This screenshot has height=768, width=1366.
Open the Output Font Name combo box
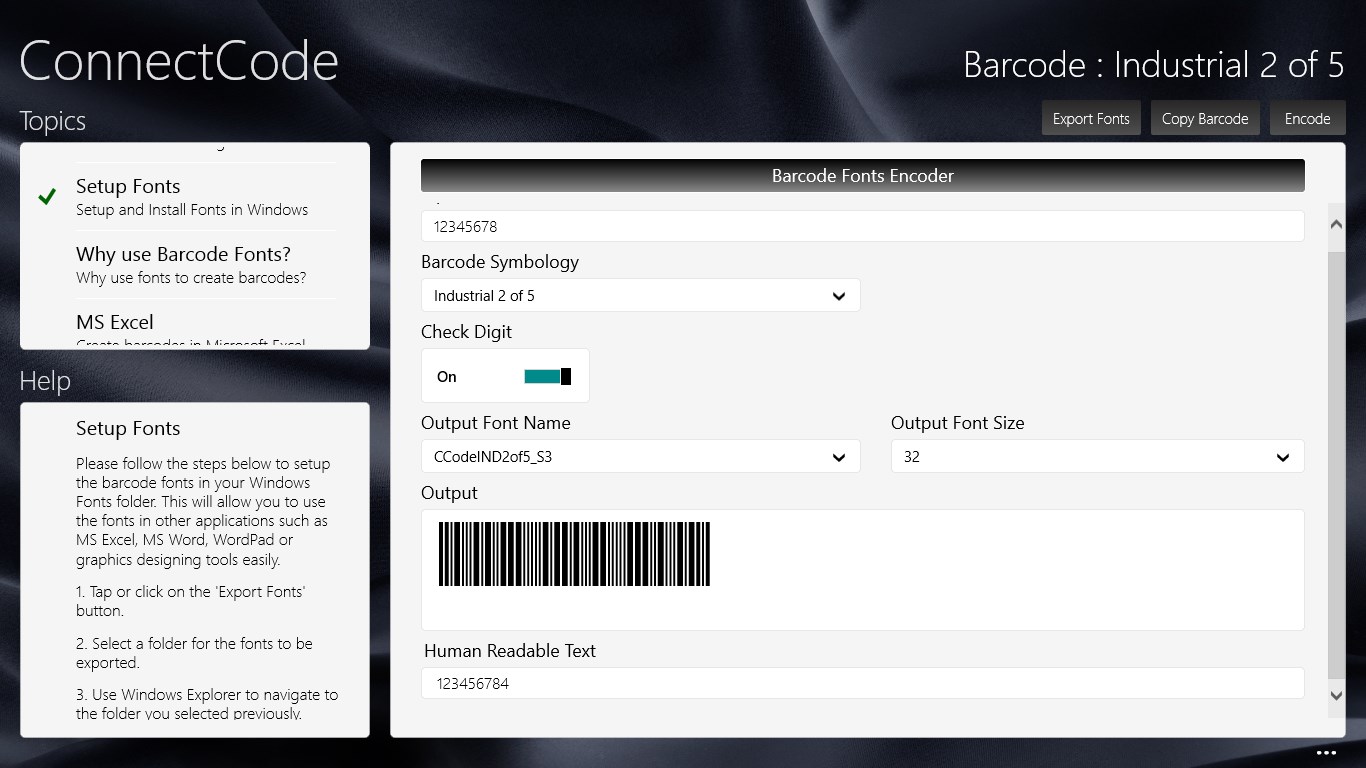640,456
